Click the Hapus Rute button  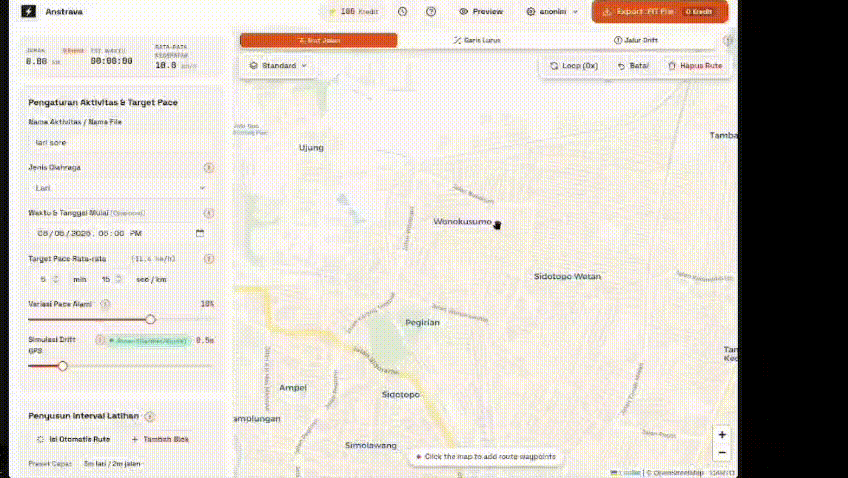695,65
